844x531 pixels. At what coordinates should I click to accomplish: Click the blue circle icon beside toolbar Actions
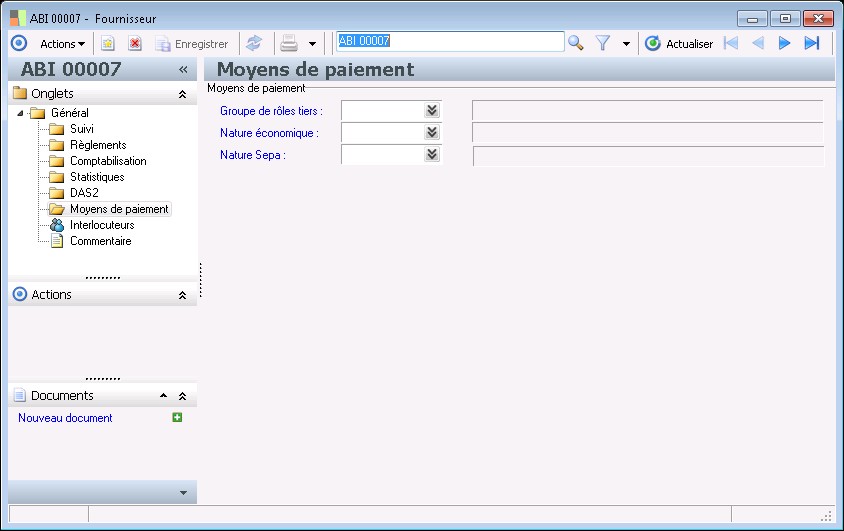(19, 44)
